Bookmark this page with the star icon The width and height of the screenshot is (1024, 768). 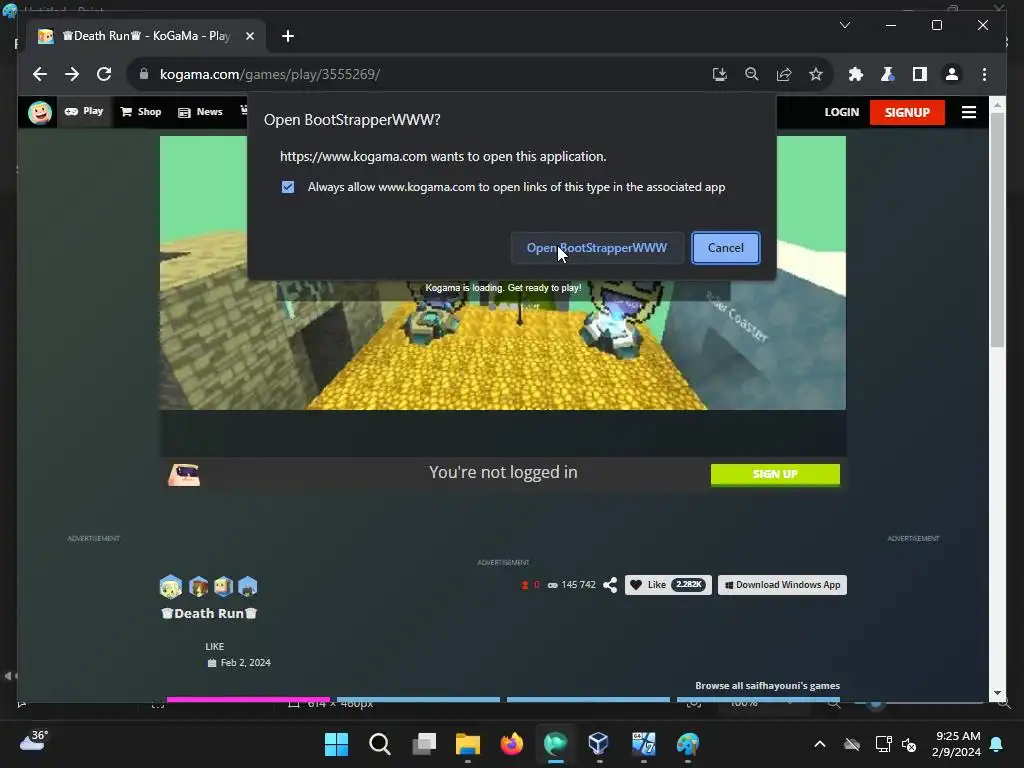[x=816, y=74]
